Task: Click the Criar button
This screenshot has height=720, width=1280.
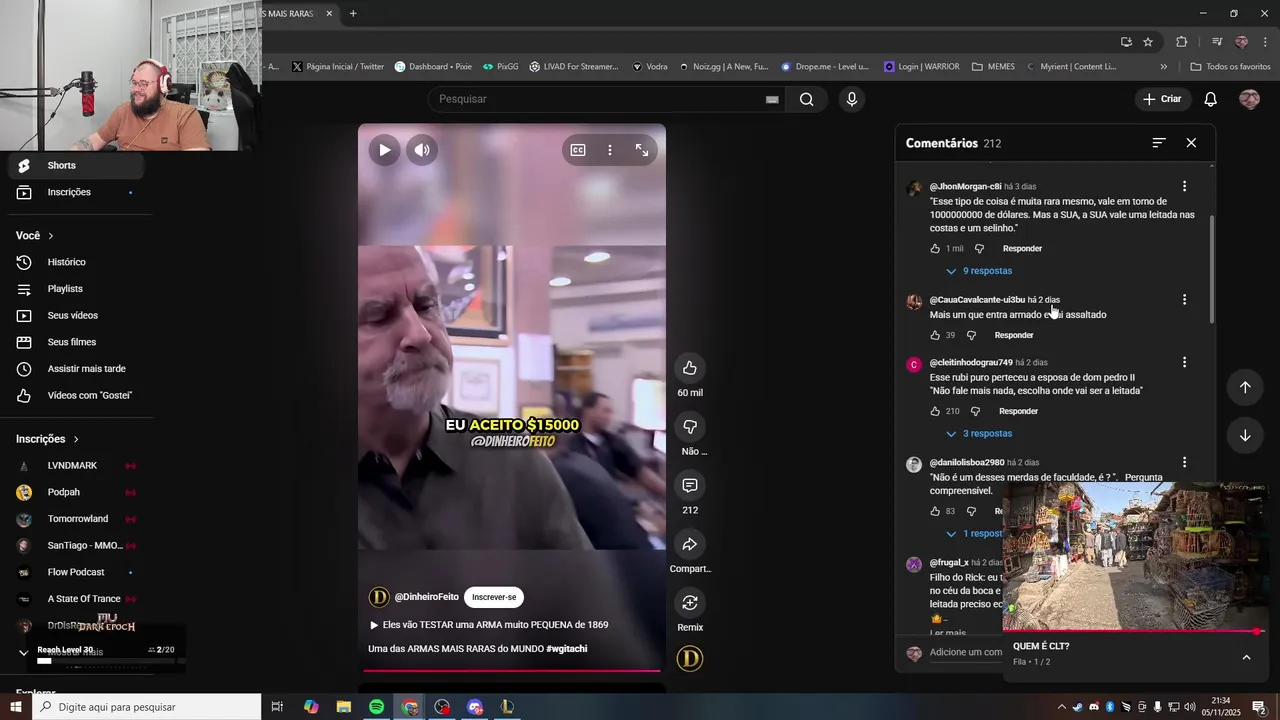Action: click(1162, 99)
